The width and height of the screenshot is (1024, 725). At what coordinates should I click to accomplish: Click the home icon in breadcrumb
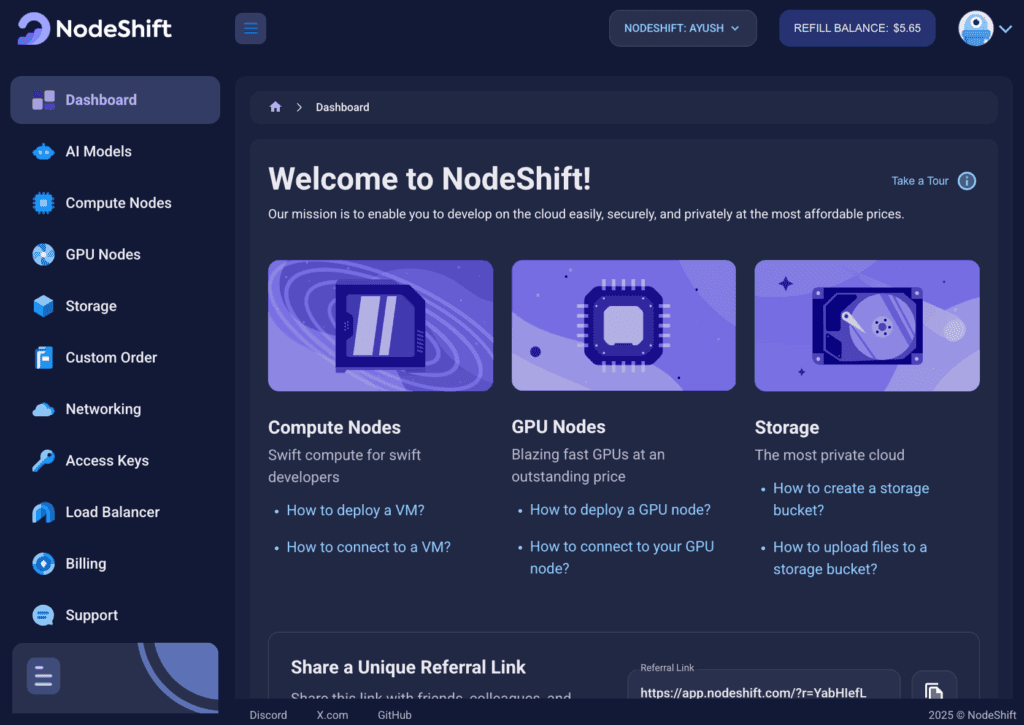point(276,107)
